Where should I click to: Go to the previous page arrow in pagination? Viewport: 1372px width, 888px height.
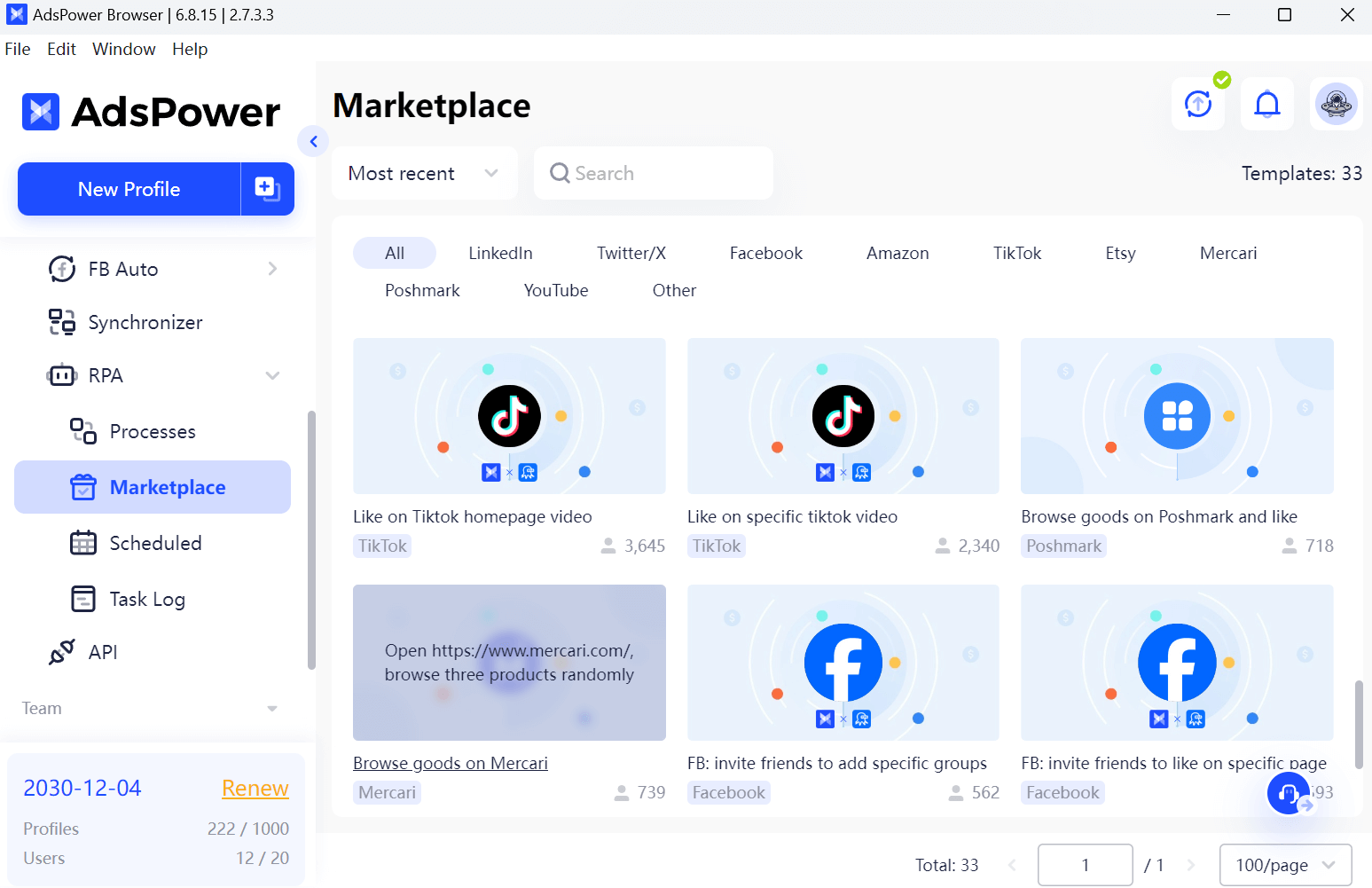[x=1012, y=865]
